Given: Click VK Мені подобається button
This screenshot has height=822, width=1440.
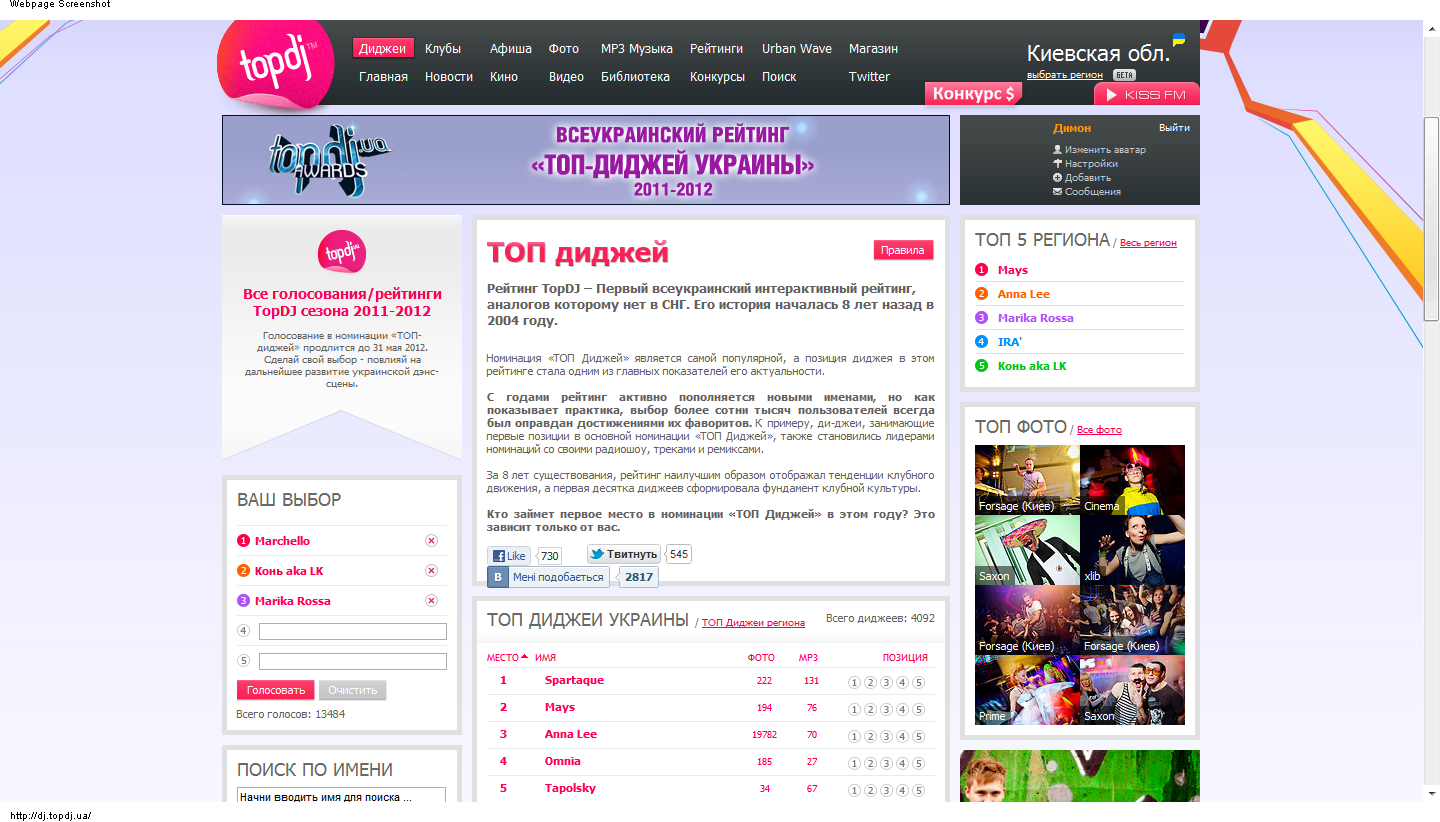Looking at the screenshot, I should tap(547, 577).
